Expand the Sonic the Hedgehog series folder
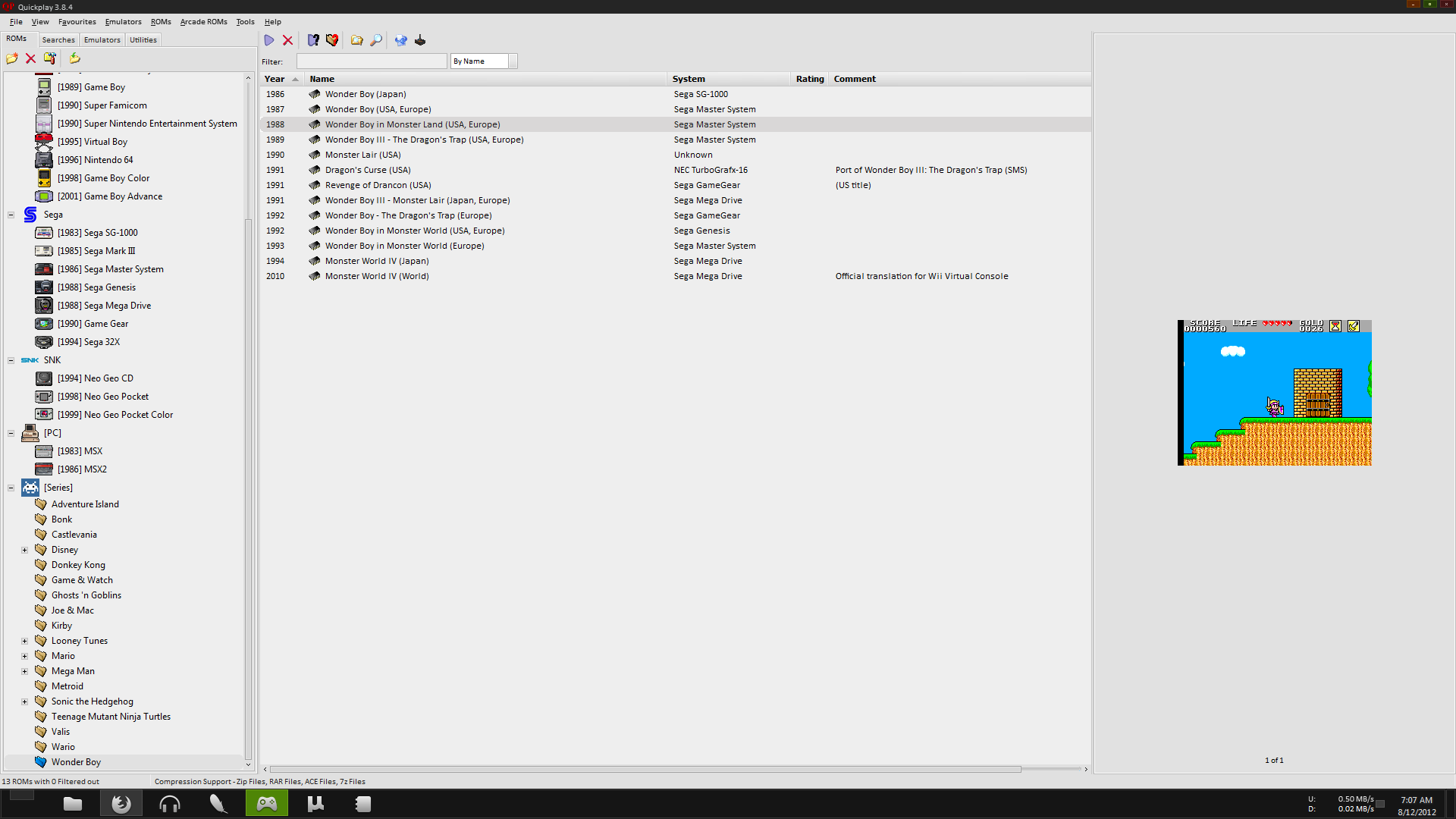The image size is (1456, 819). pos(24,701)
